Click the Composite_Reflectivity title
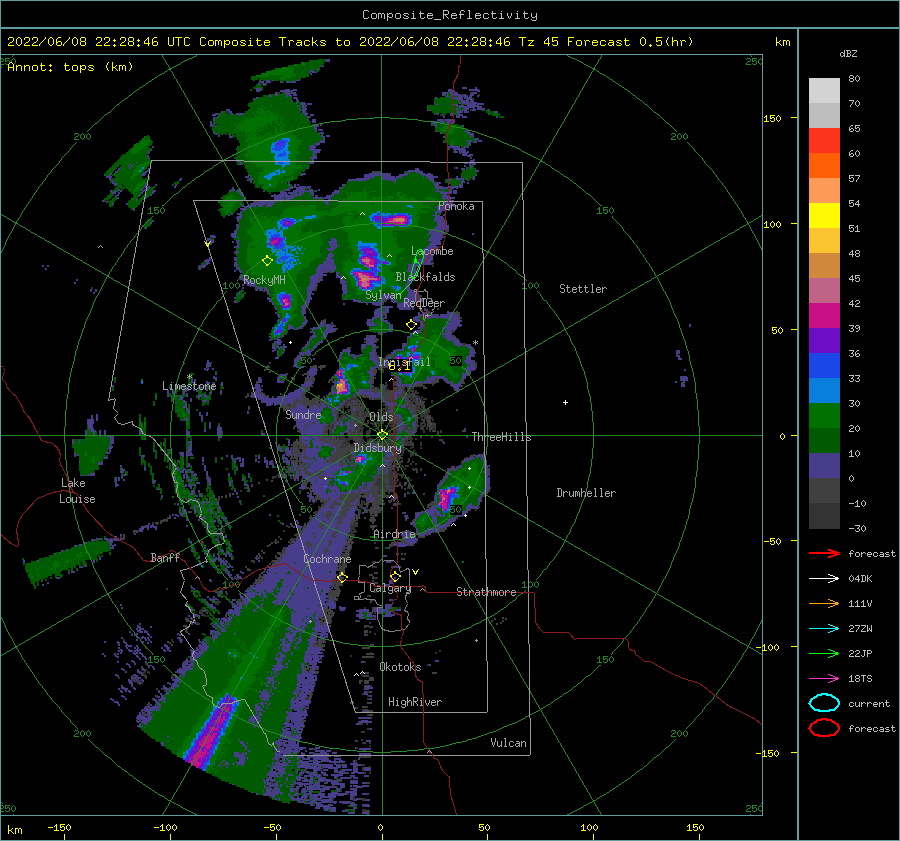 [x=450, y=15]
